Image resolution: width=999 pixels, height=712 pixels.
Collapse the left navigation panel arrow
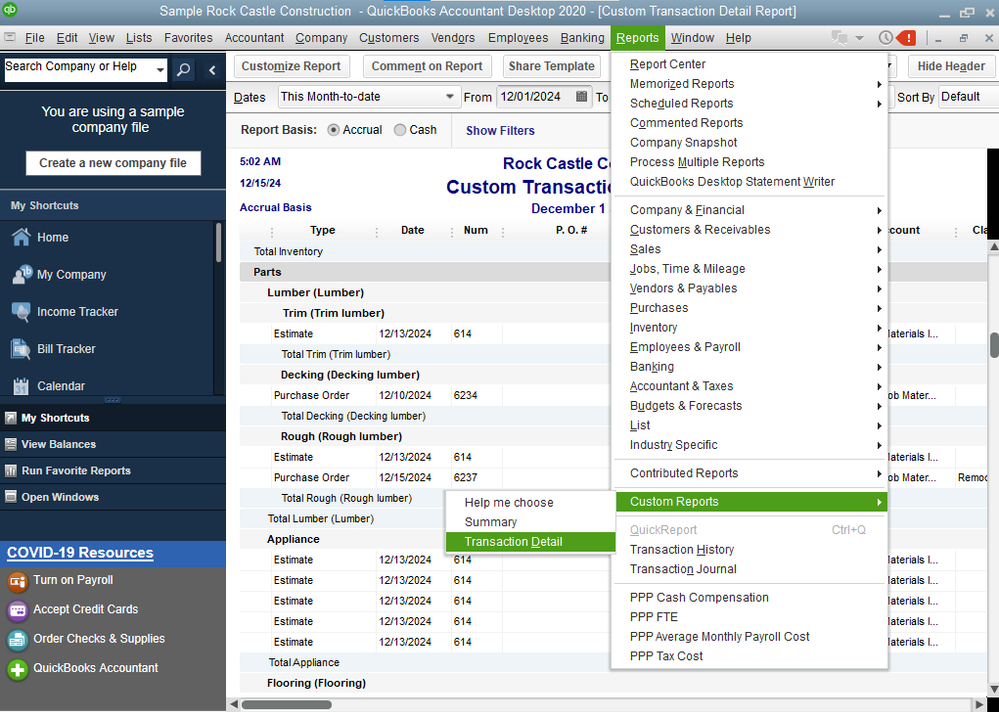[x=212, y=70]
